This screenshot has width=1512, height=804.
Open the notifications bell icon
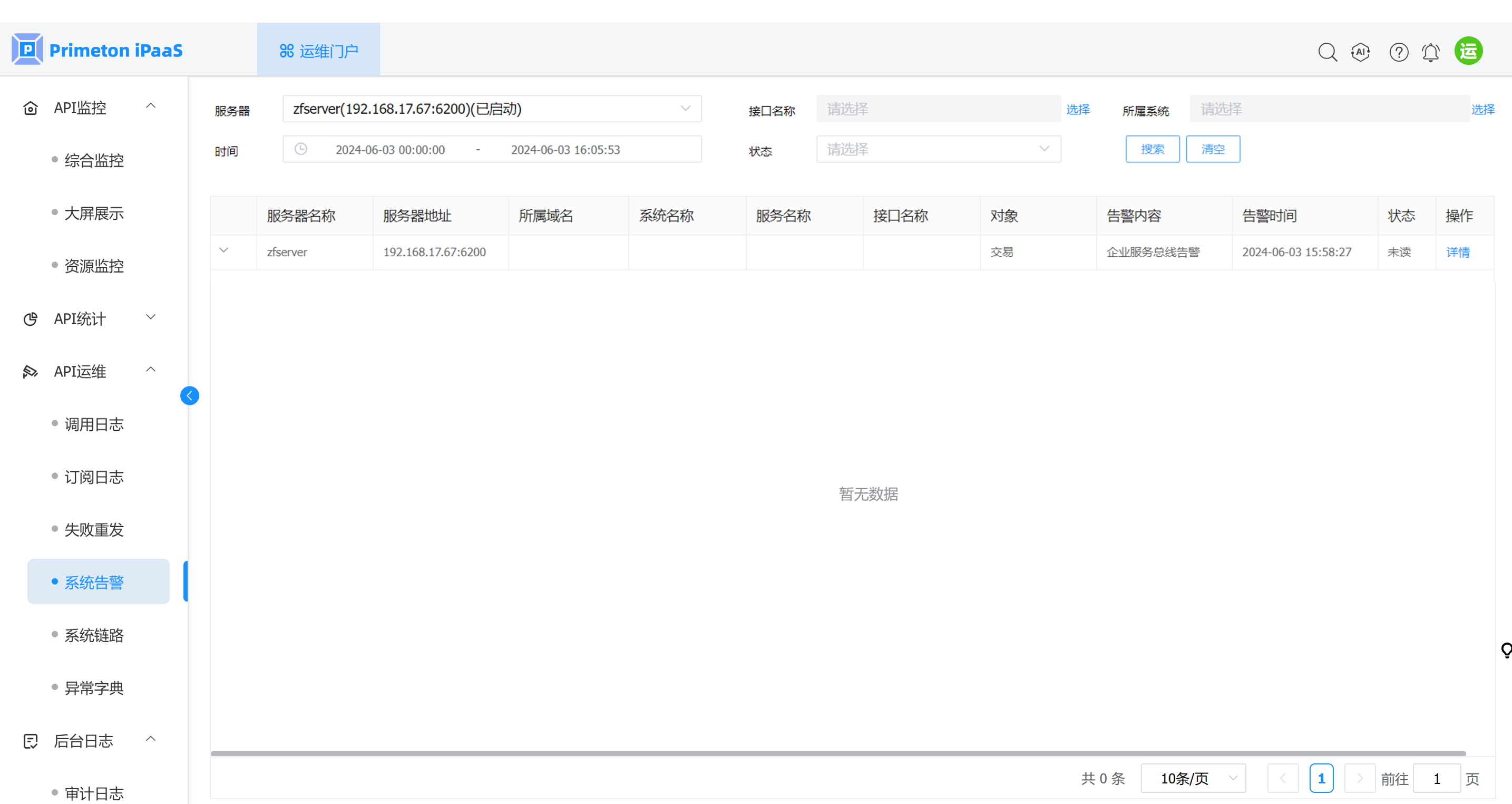tap(1430, 52)
